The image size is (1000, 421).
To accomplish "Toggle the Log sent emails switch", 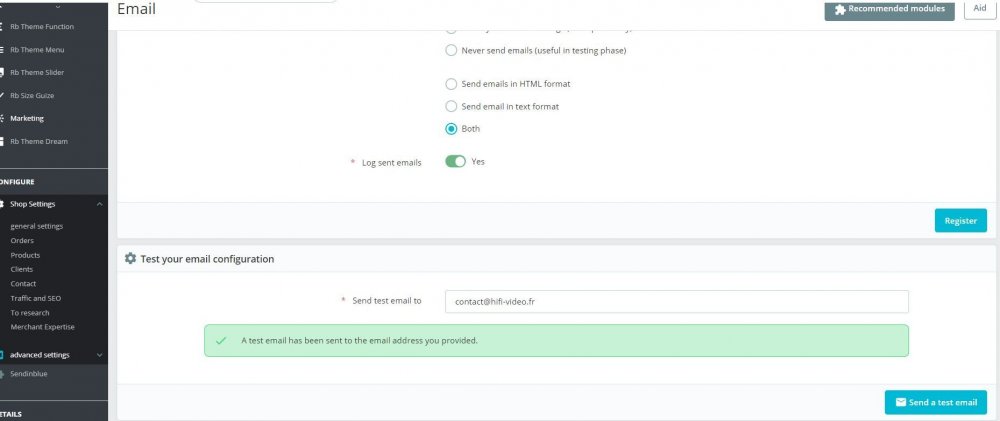I will tap(456, 162).
